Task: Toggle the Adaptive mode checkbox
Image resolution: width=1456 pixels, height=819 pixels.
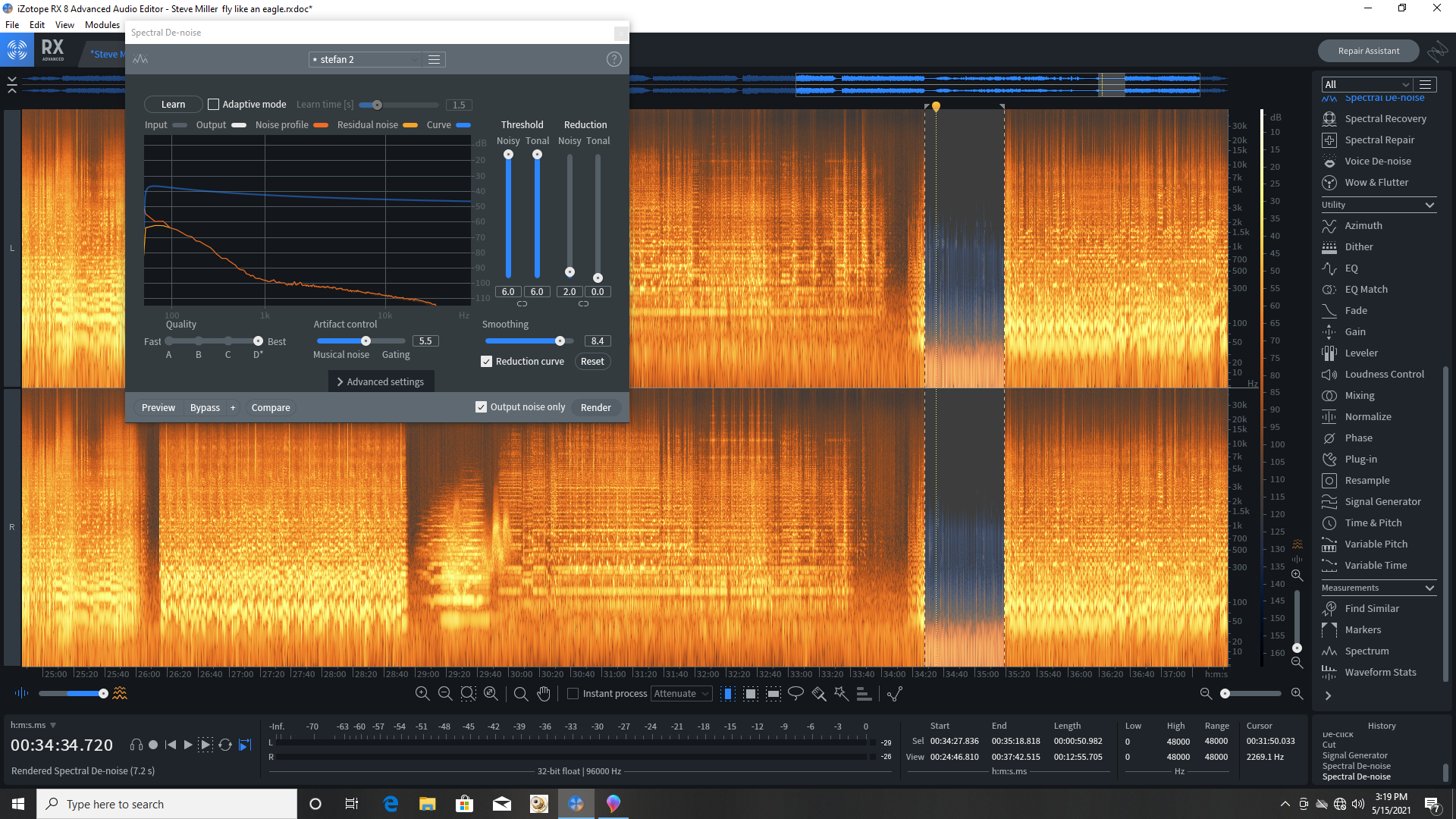Action: tap(214, 105)
